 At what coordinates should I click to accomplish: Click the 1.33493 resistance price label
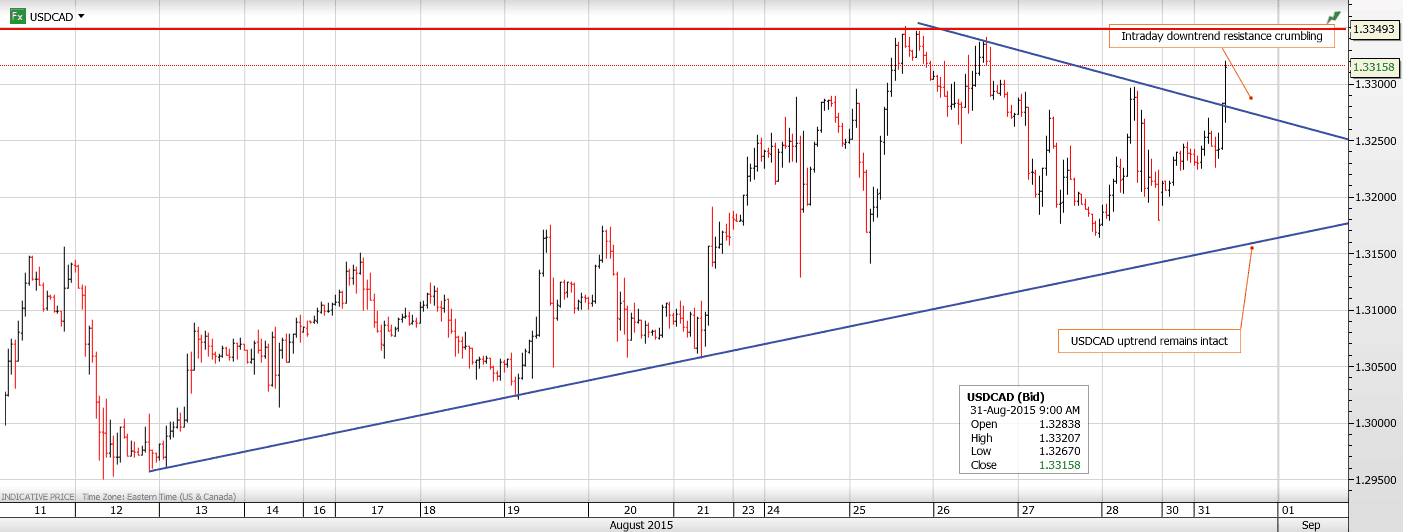[1373, 30]
